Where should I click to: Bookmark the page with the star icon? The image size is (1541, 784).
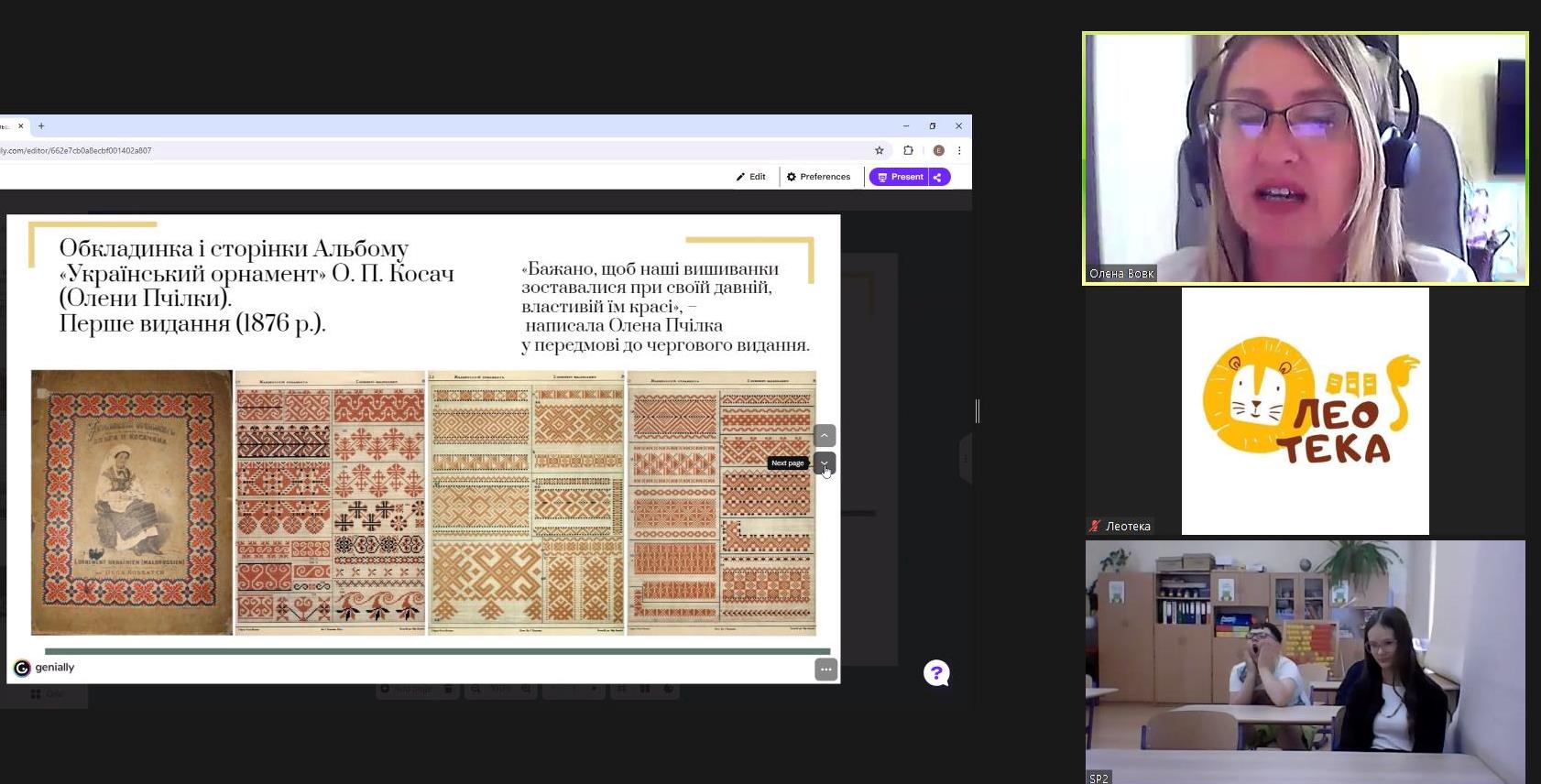point(879,150)
